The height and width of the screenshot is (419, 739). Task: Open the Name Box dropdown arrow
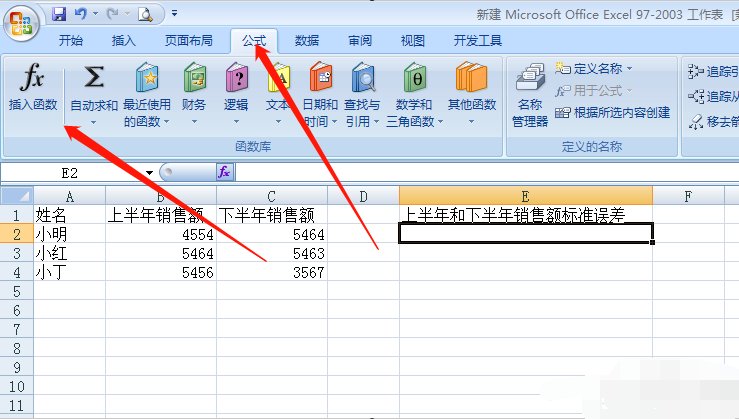tap(149, 173)
